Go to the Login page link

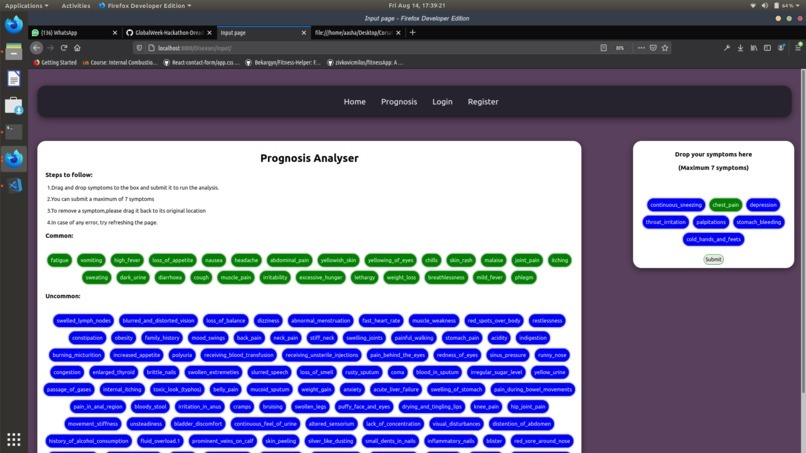point(442,102)
